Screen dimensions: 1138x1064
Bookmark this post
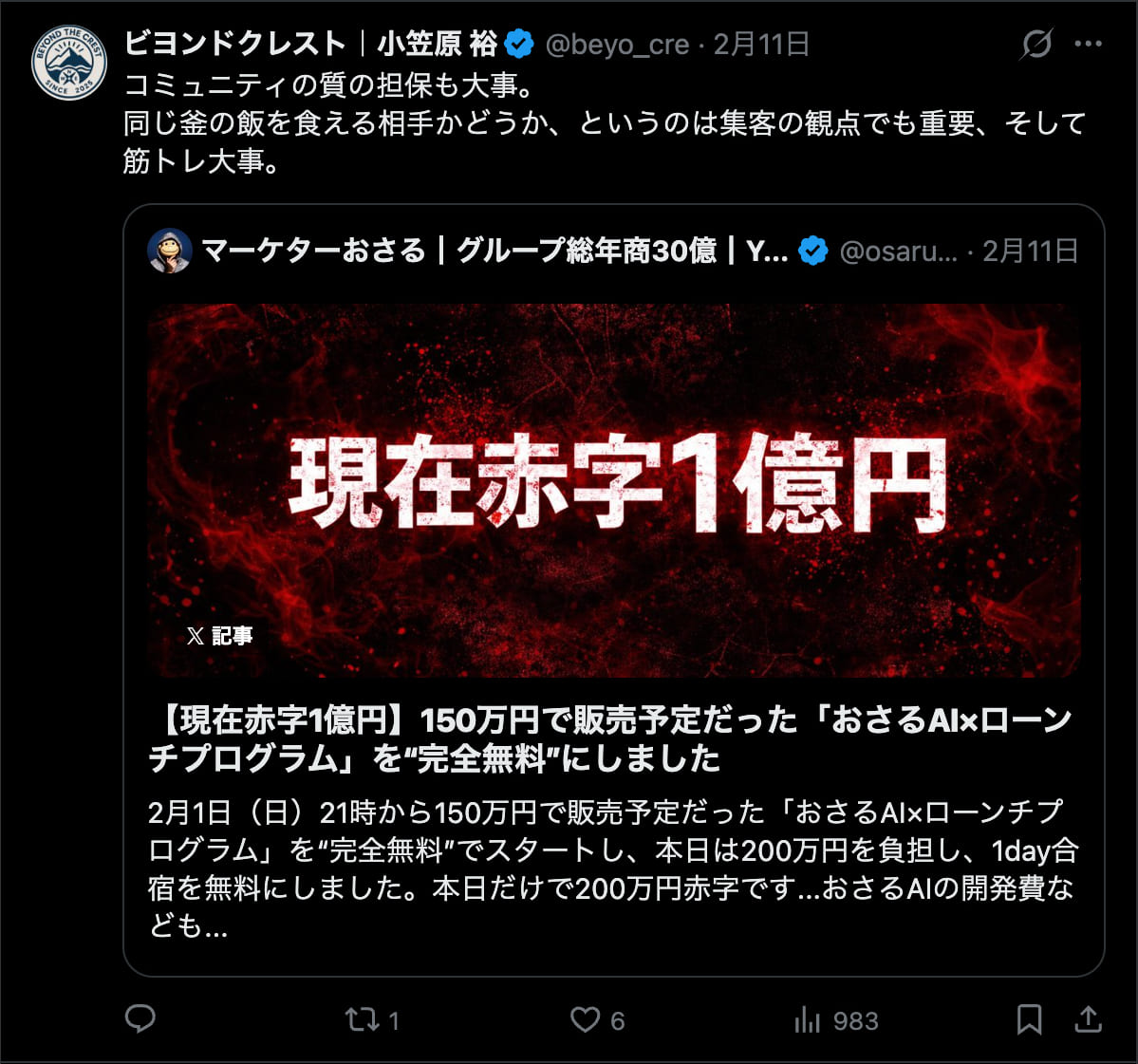[1029, 1019]
